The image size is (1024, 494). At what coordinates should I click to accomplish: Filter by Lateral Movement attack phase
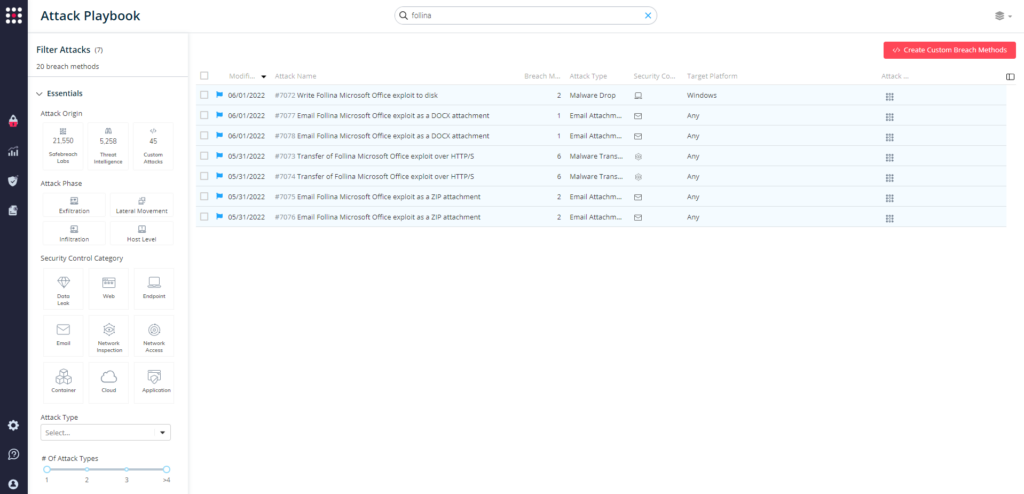[x=140, y=205]
